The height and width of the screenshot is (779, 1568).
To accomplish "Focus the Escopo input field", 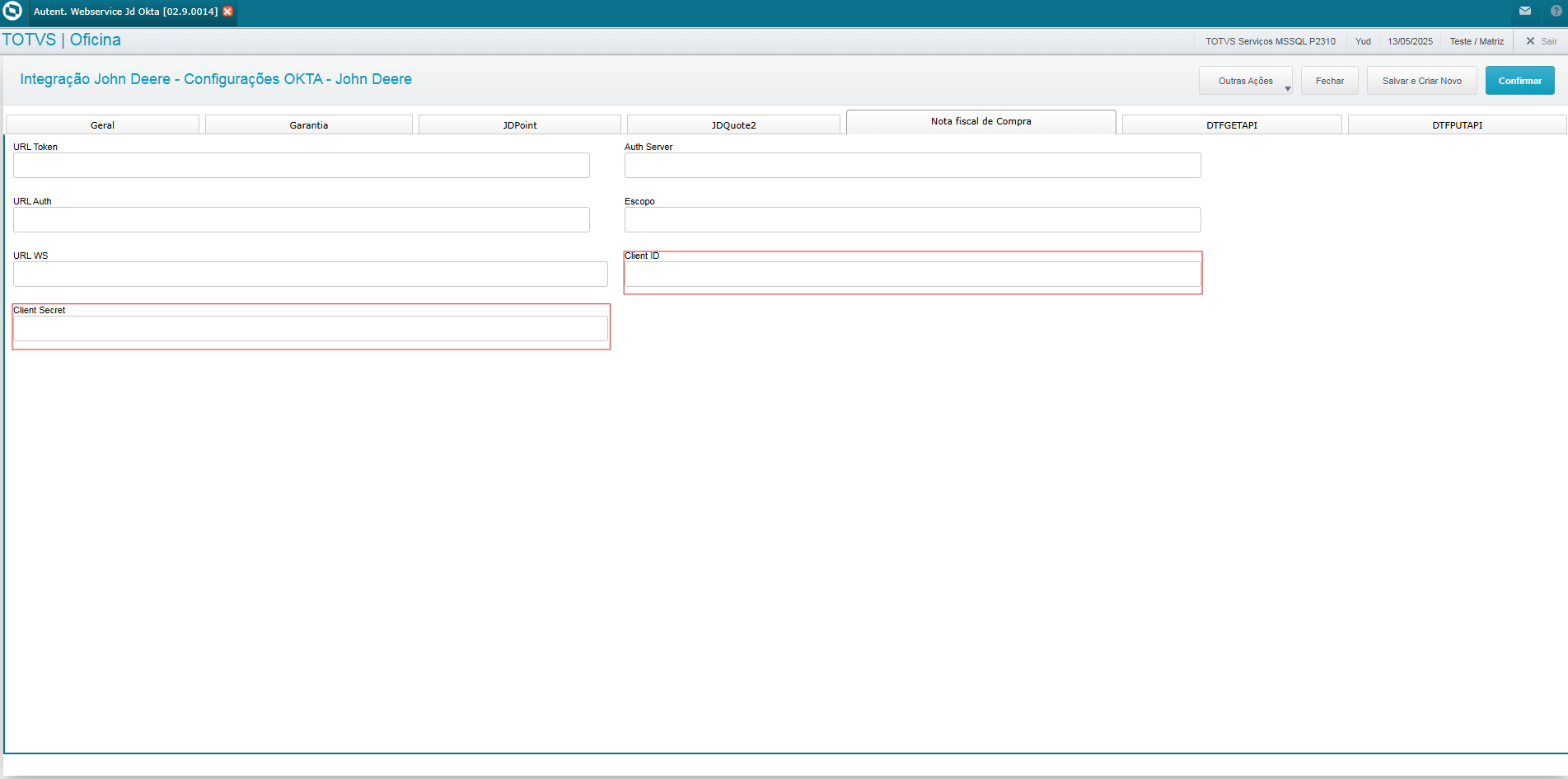I will [x=913, y=220].
